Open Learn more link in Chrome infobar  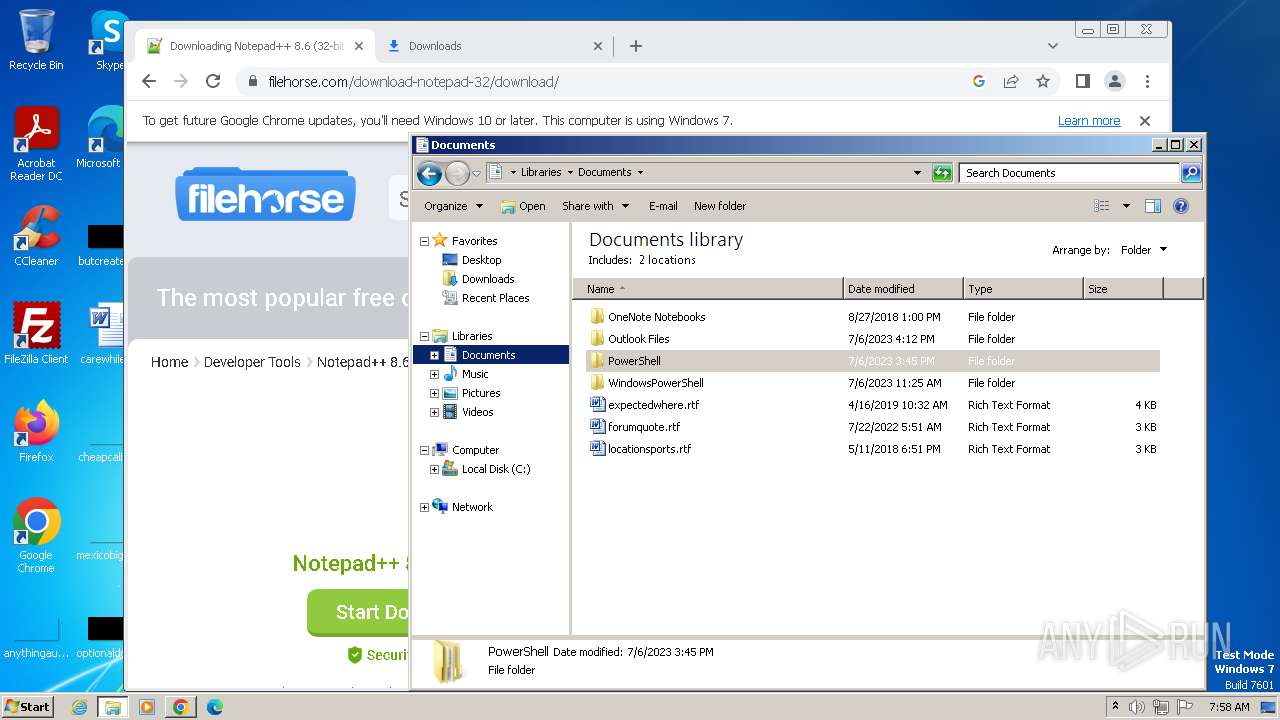1089,121
